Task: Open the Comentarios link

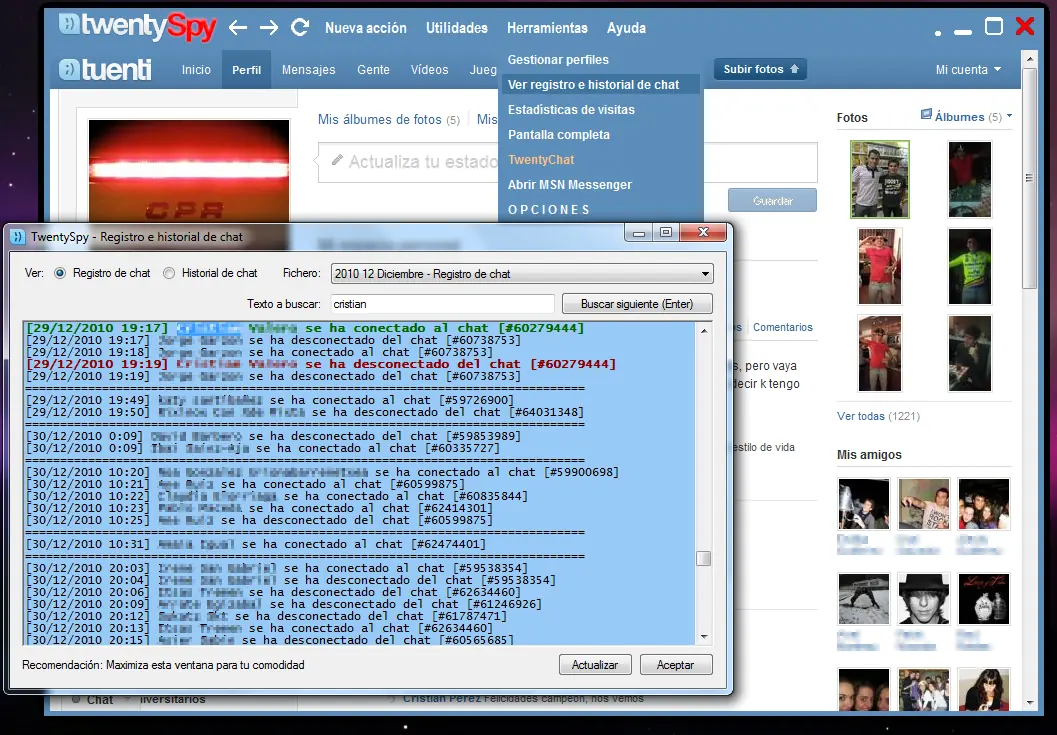Action: tap(783, 327)
